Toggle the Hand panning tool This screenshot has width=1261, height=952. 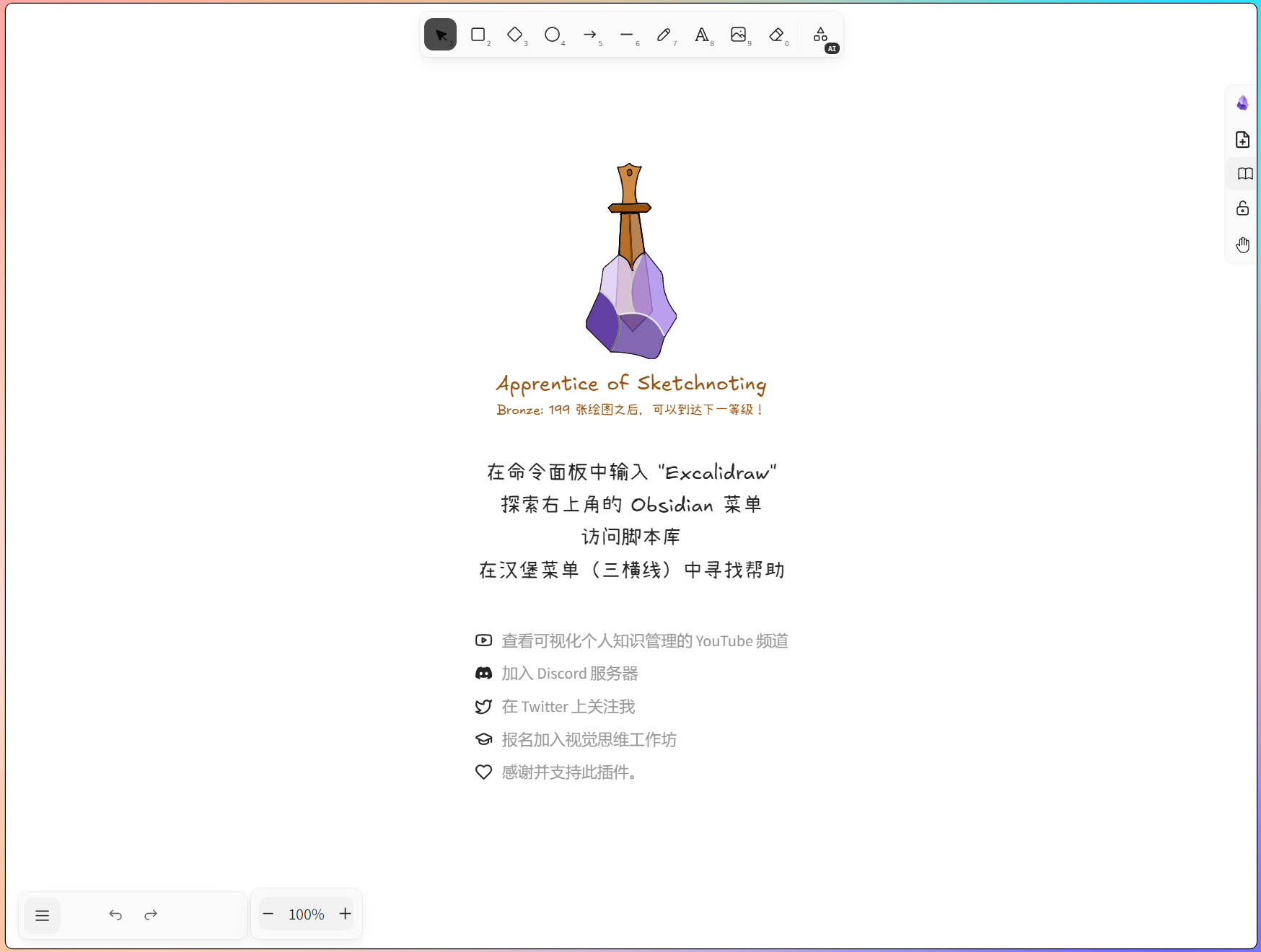point(1242,245)
